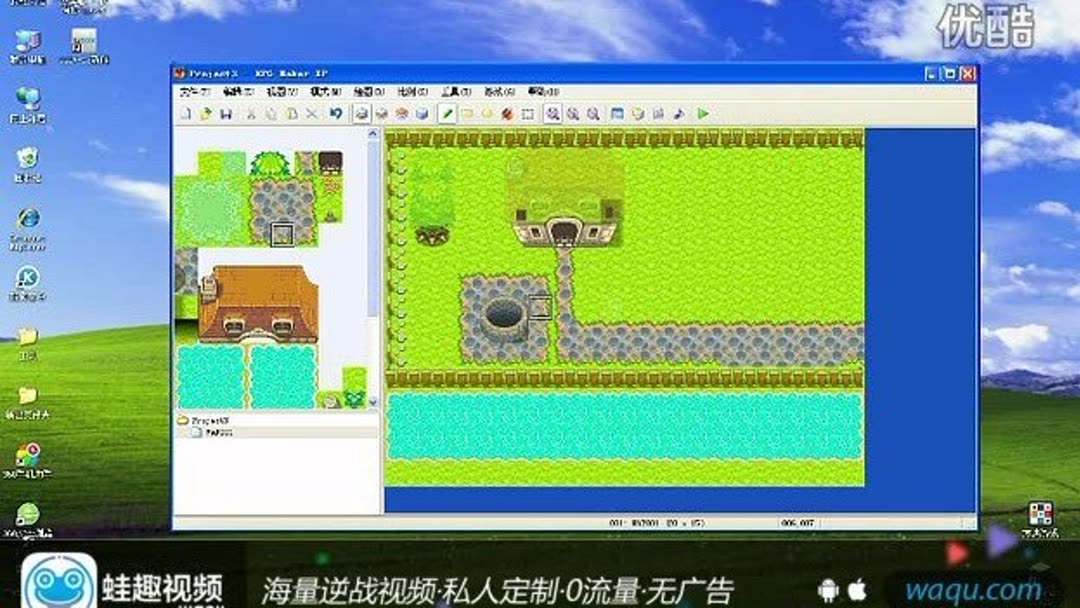Start a playtest with the green arrow

[700, 112]
